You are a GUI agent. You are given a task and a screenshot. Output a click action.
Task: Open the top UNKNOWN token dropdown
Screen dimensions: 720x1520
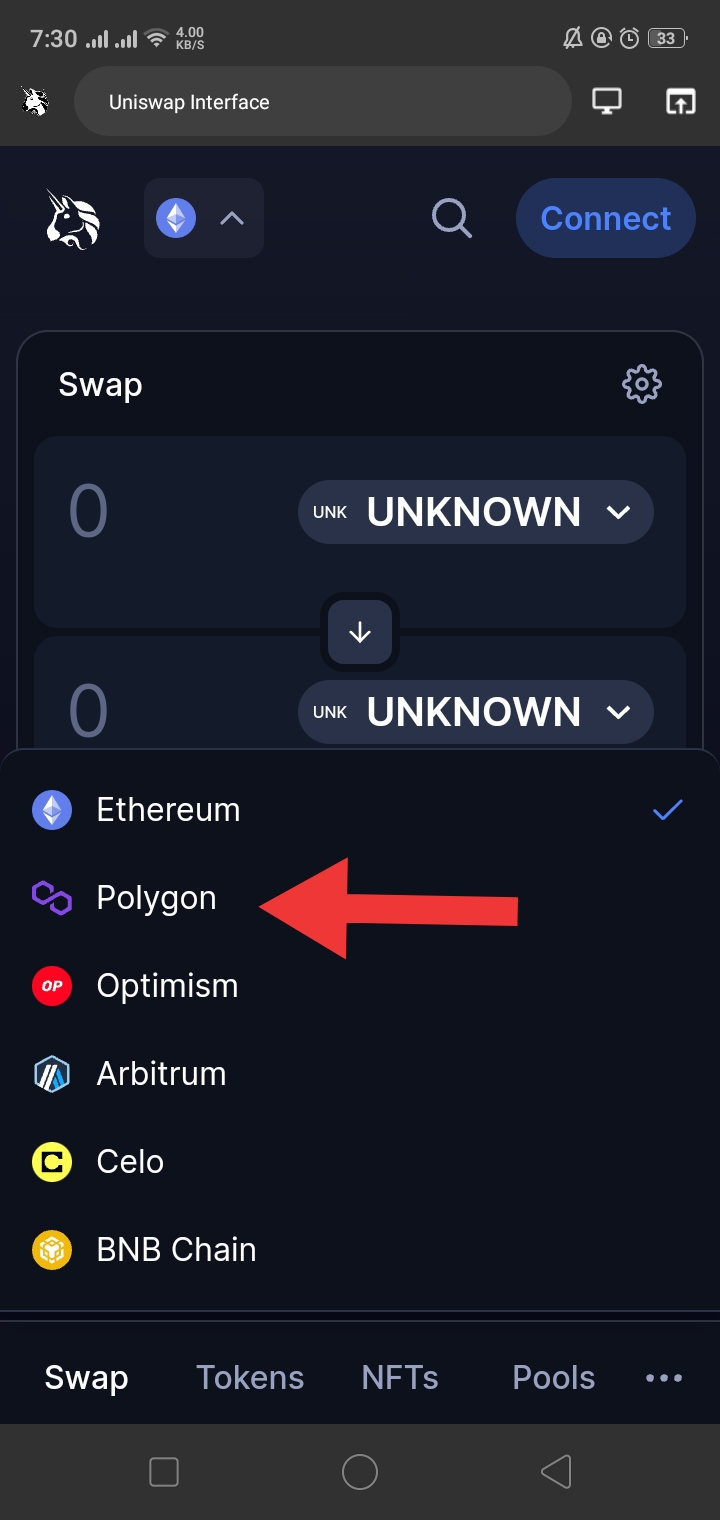click(476, 512)
